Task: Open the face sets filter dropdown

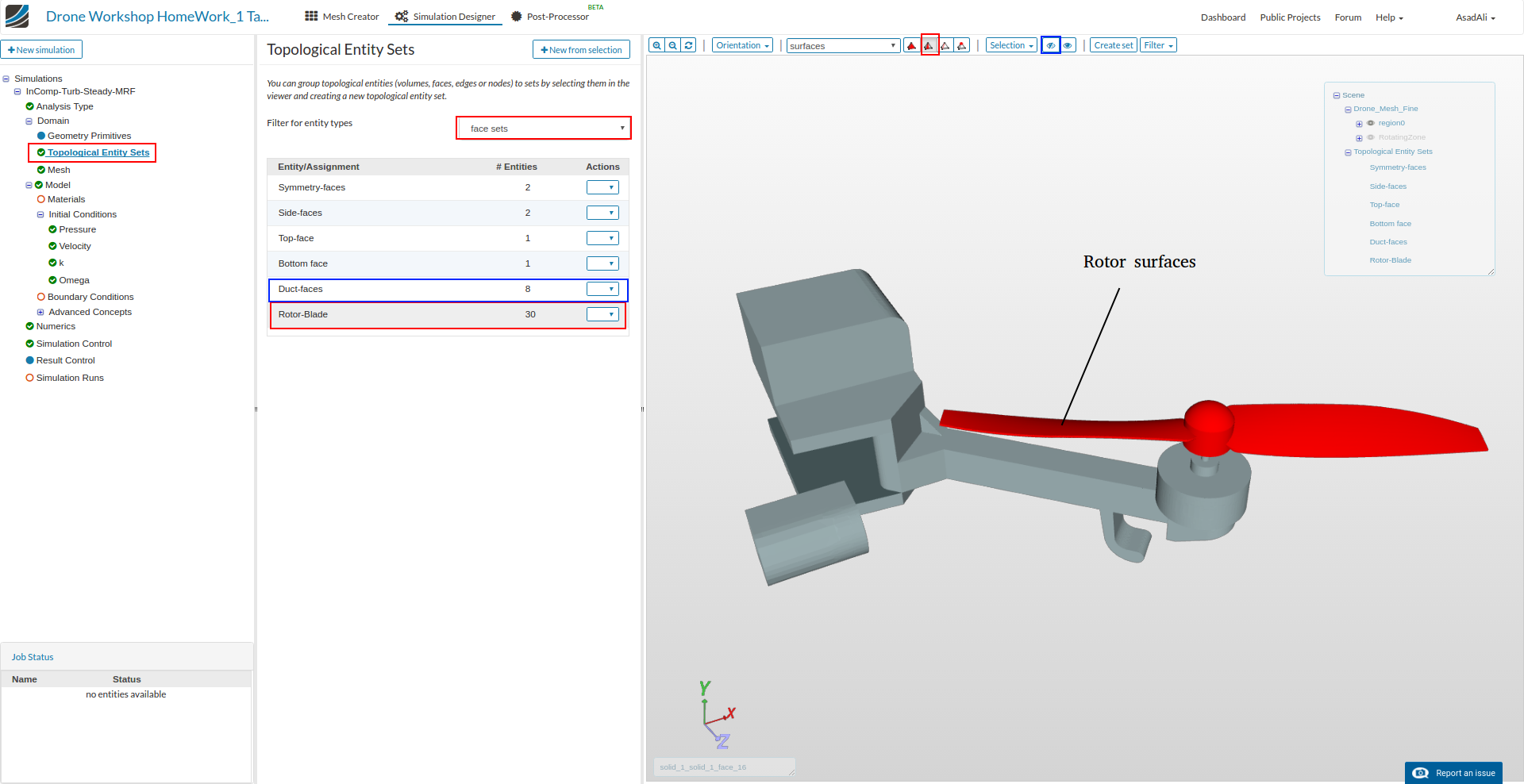Action: coord(544,128)
